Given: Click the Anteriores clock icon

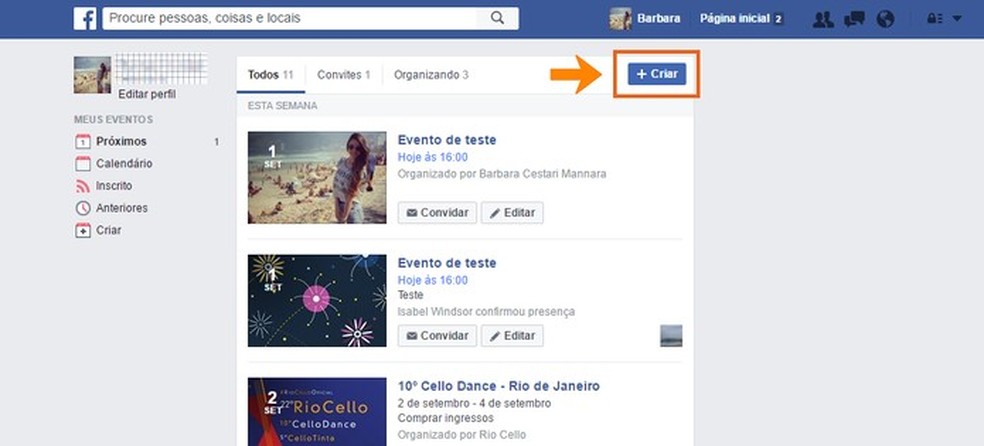Looking at the screenshot, I should click(83, 208).
